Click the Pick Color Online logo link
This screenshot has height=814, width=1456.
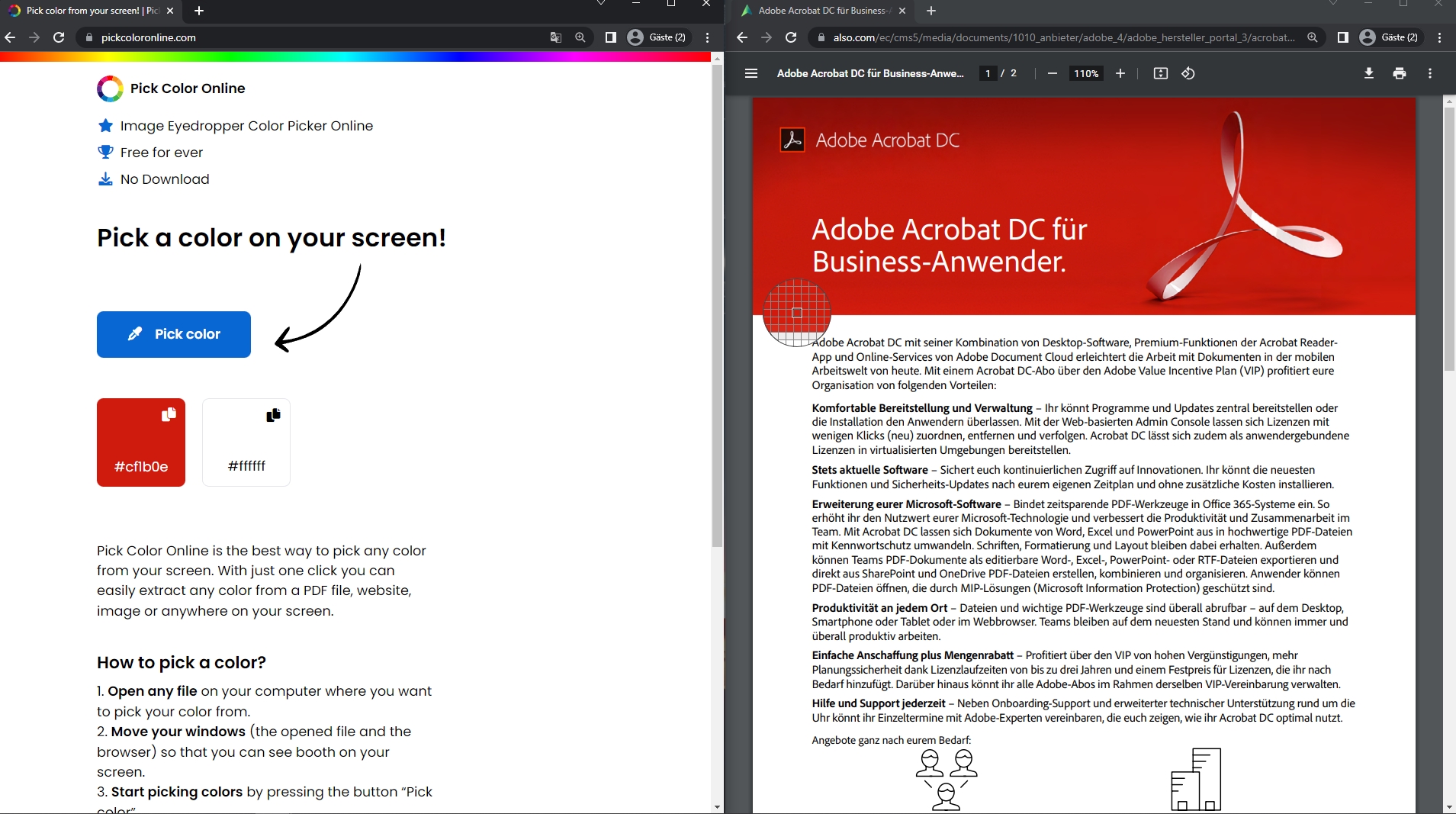[170, 88]
